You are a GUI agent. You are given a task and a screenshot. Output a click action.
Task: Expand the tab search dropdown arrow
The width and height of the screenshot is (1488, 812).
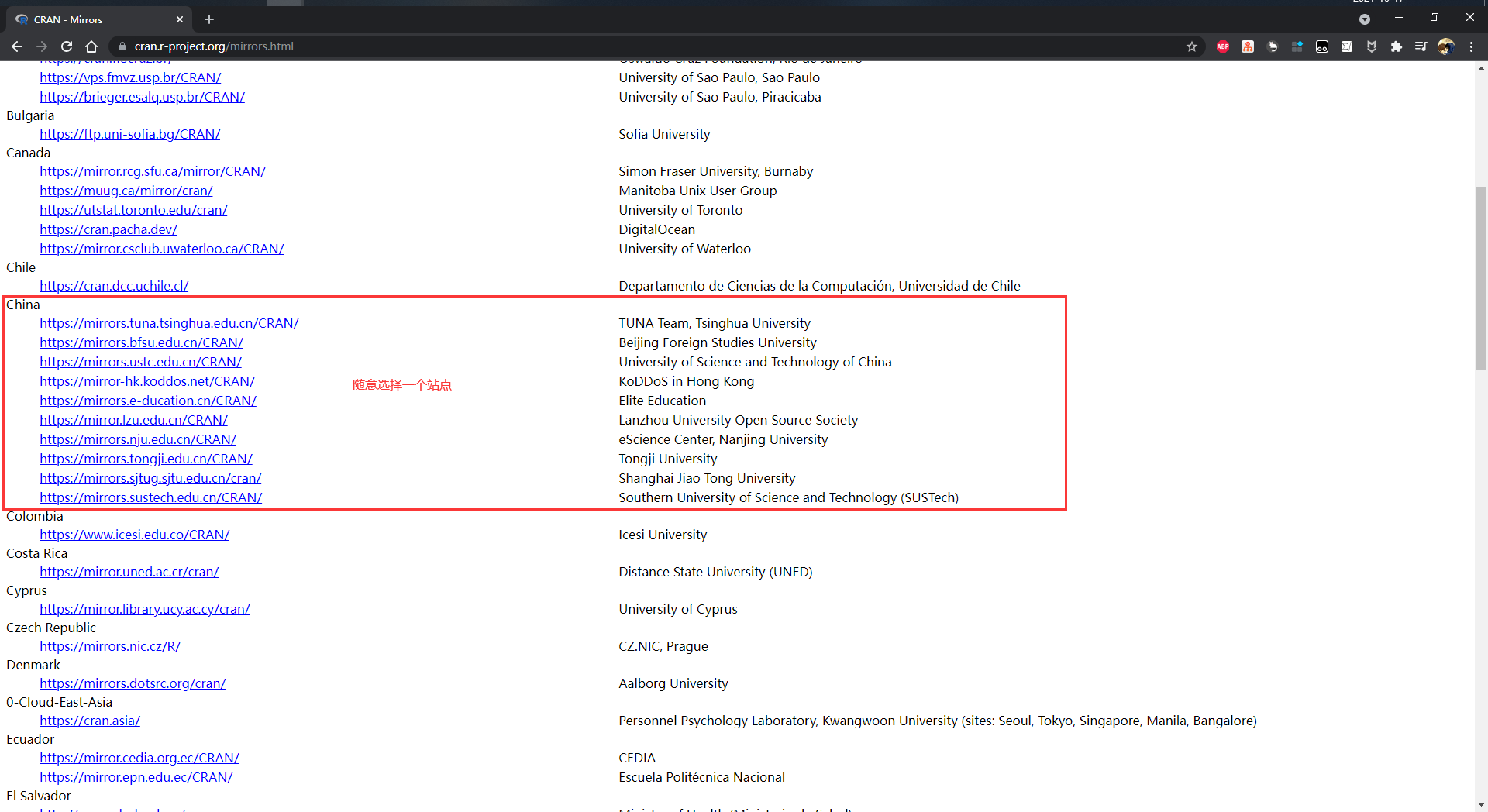point(1365,19)
